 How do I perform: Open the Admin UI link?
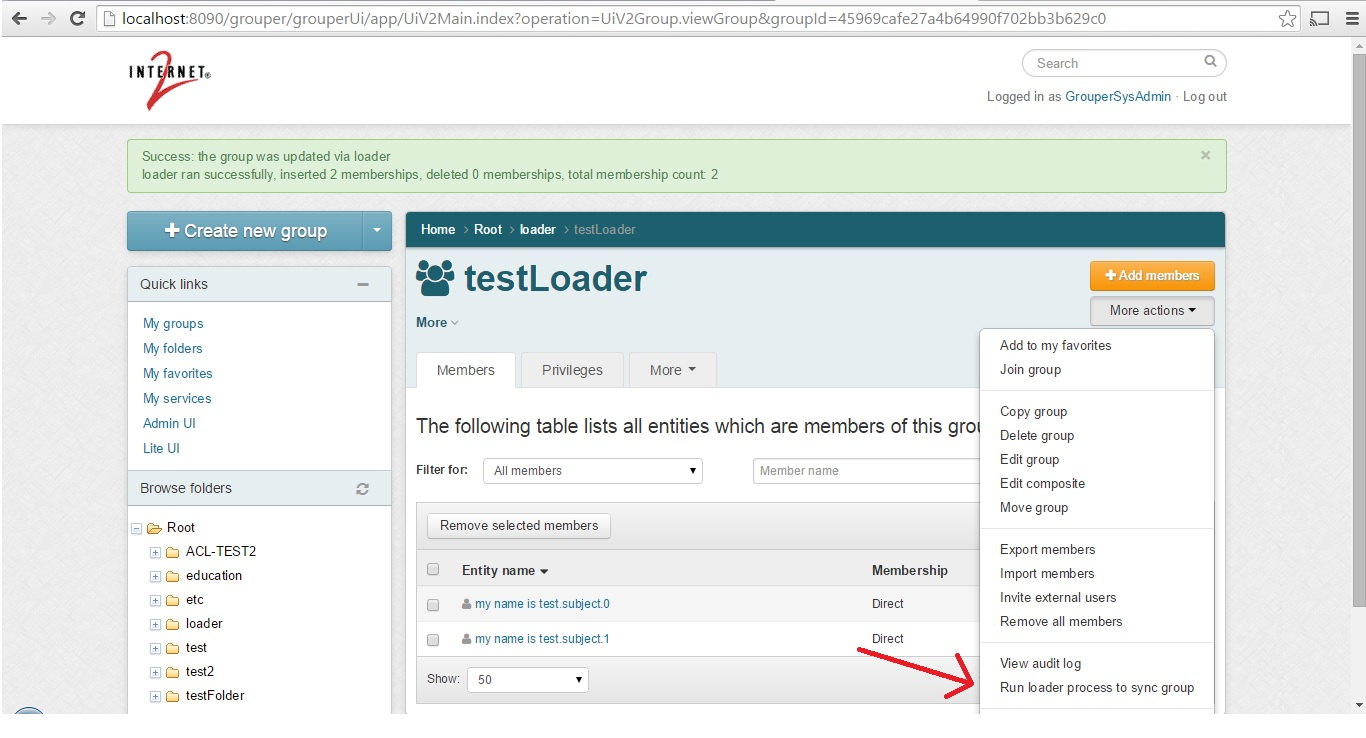pyautogui.click(x=169, y=424)
